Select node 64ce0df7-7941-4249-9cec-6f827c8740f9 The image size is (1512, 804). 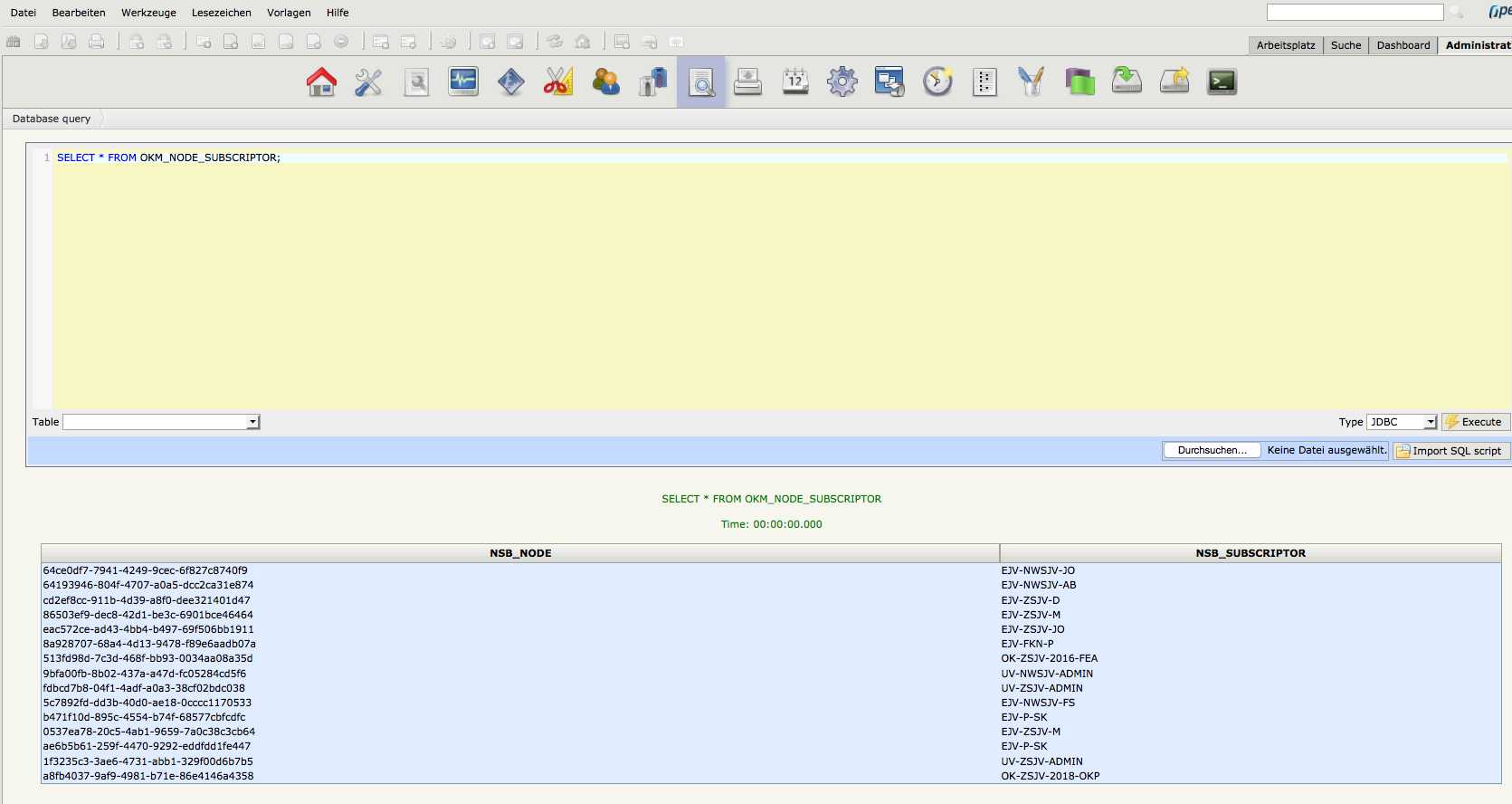click(x=145, y=570)
